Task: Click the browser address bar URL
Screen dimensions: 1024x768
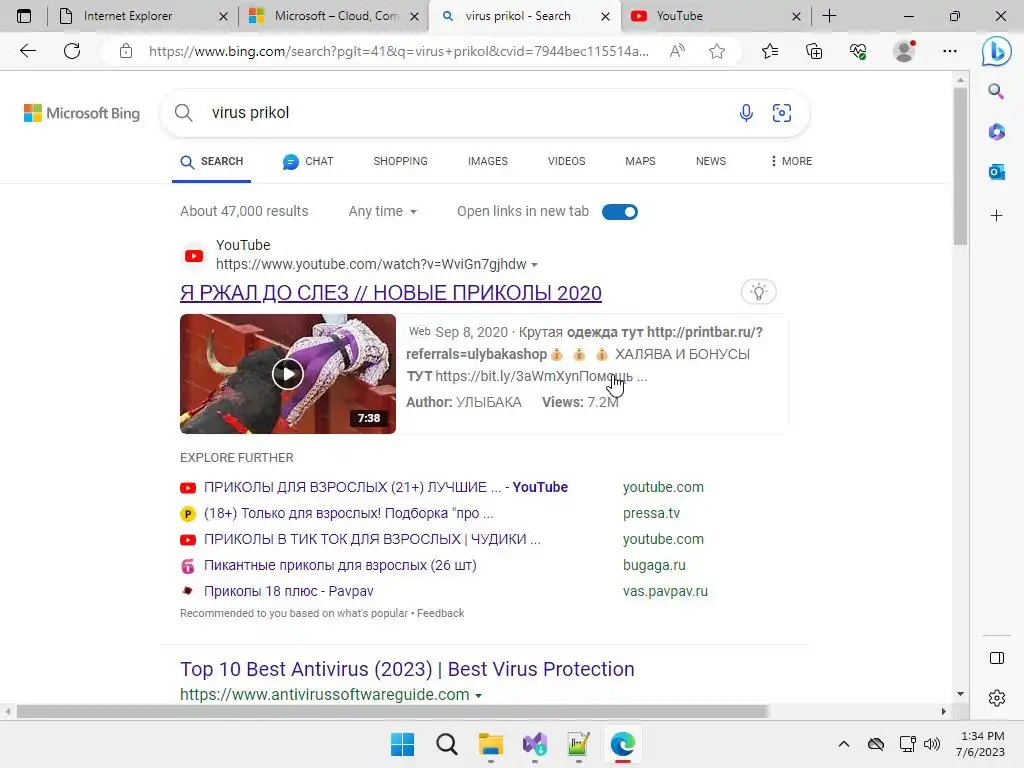Action: pos(398,51)
